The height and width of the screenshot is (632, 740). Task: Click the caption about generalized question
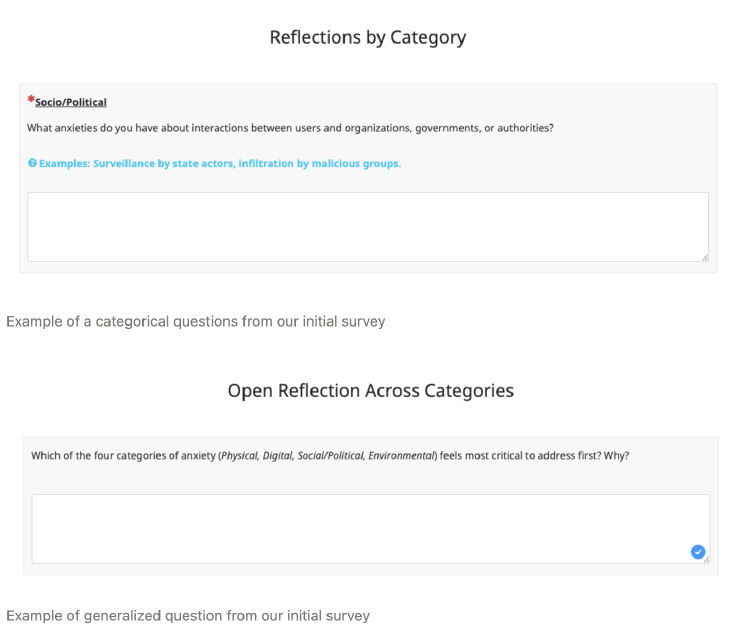[188, 616]
